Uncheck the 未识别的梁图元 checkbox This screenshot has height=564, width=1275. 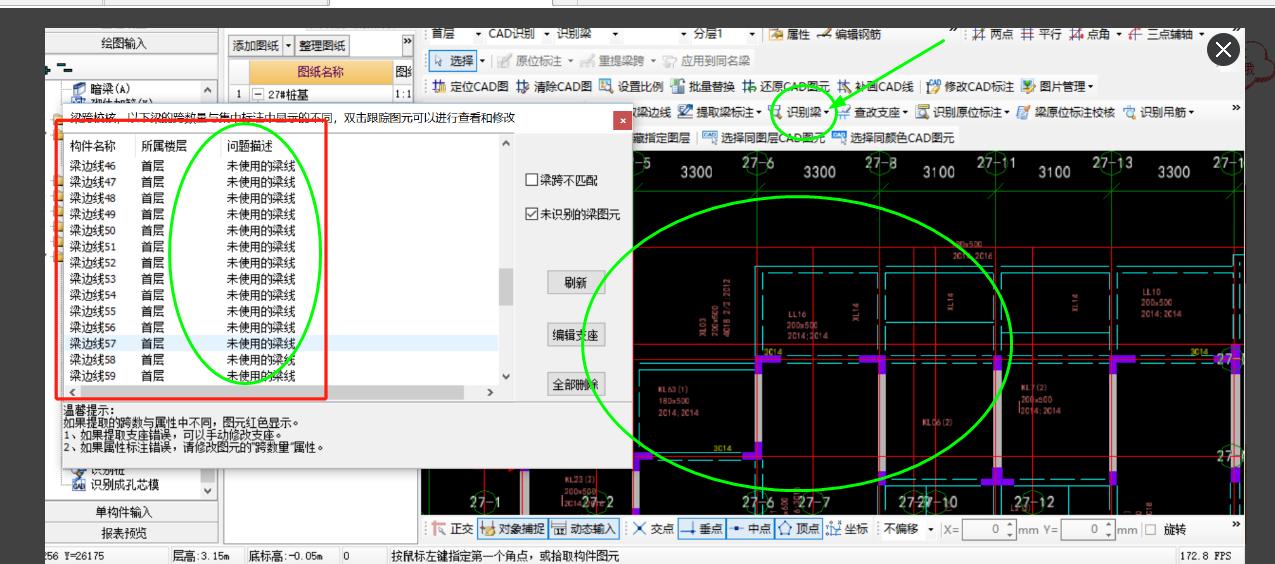[532, 214]
